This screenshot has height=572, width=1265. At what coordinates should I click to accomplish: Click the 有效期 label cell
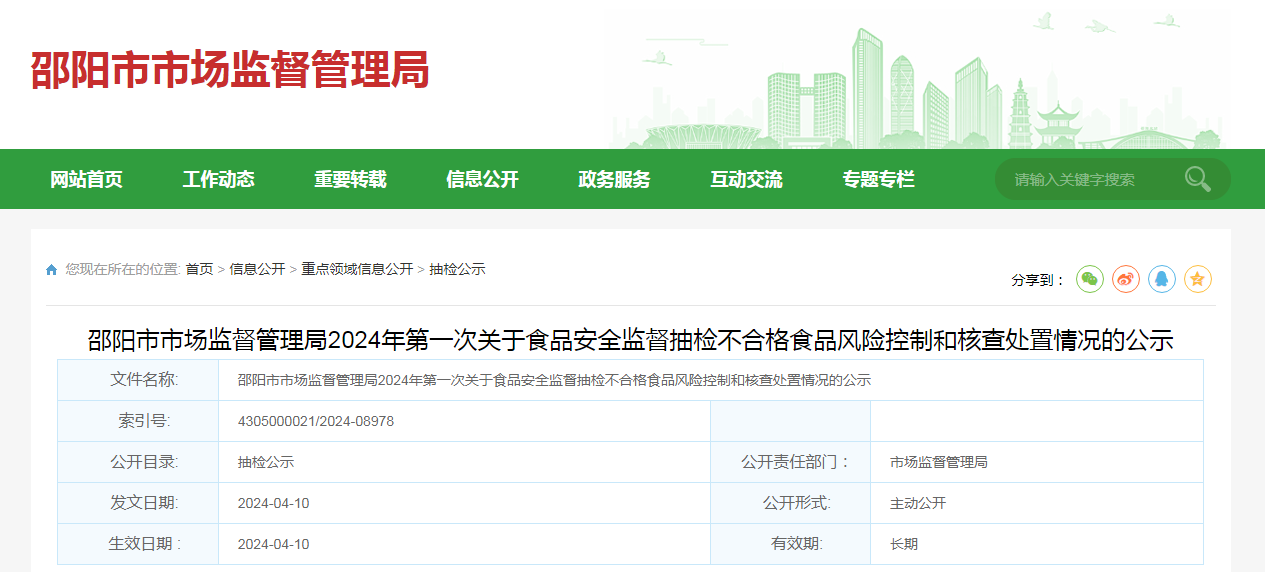click(x=791, y=544)
